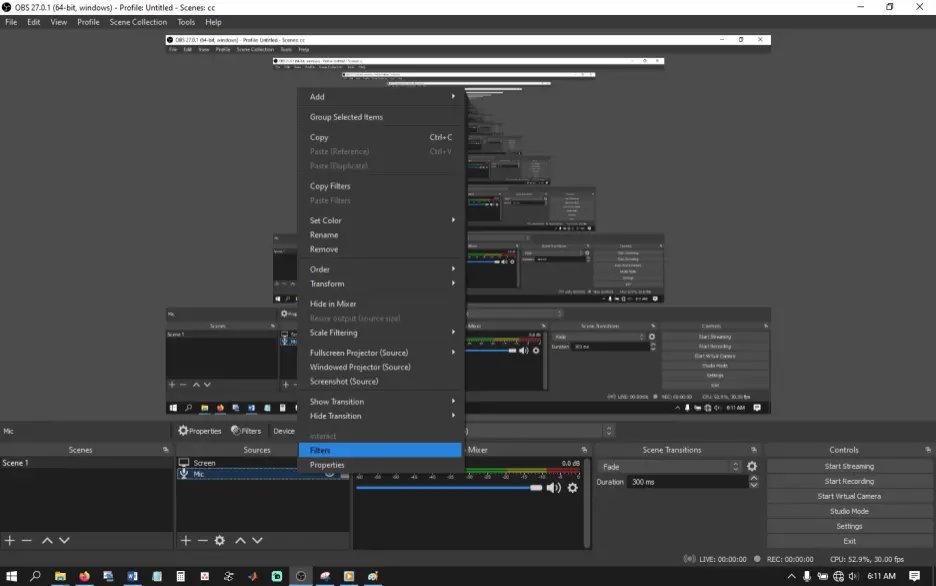Move scene down in Scenes panel
936x586 pixels.
[x=64, y=540]
